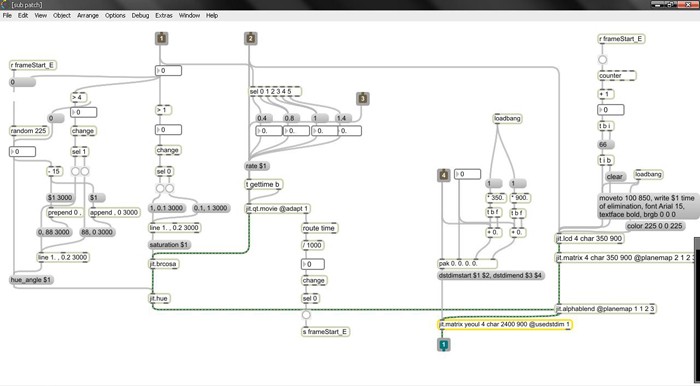Open the Arrange menu
This screenshot has width=700, height=386.
88,15
